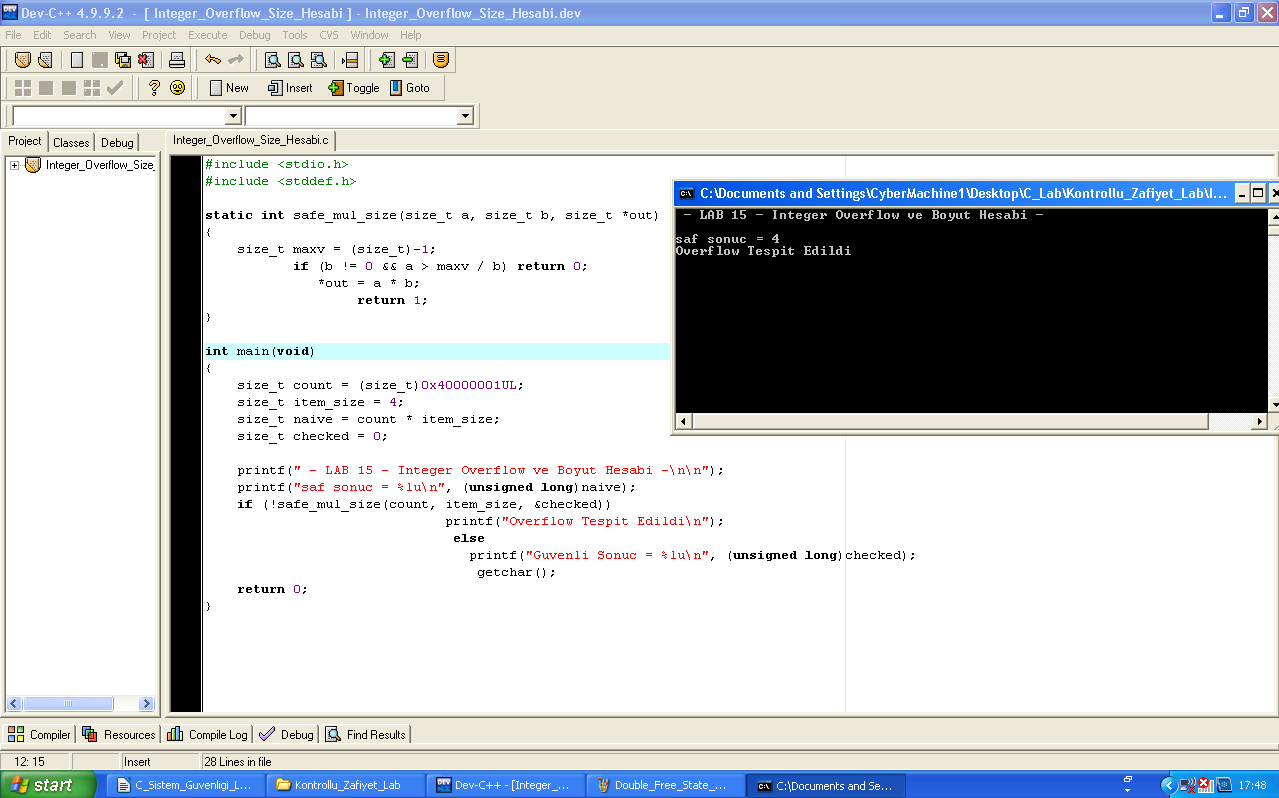
Task: Switch to Double_Free_State taskbar item
Action: [666, 785]
